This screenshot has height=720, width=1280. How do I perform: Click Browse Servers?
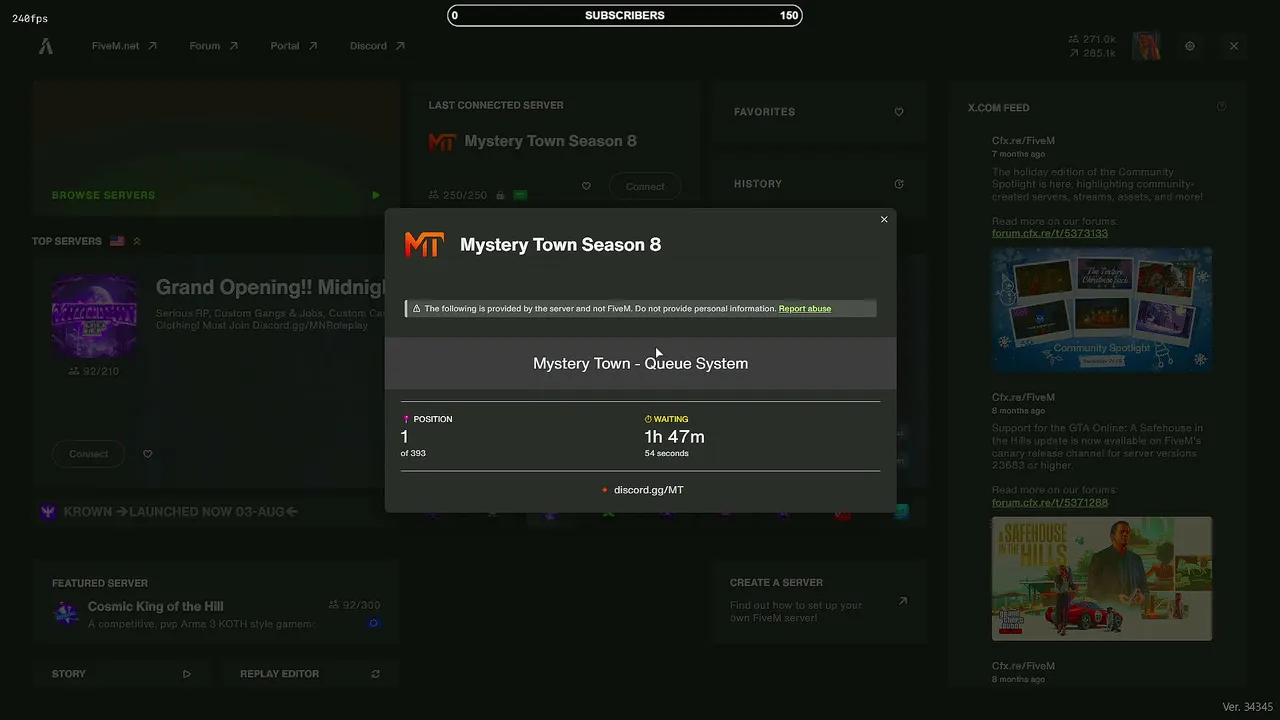pos(104,195)
